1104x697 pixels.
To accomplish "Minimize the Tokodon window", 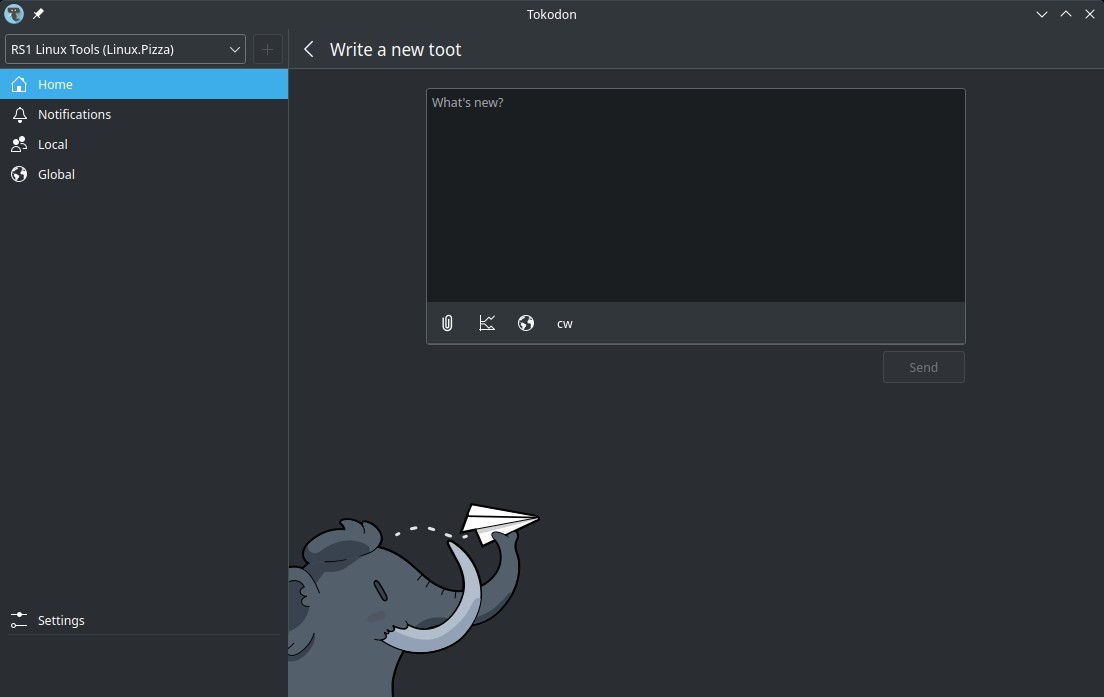I will [1042, 14].
